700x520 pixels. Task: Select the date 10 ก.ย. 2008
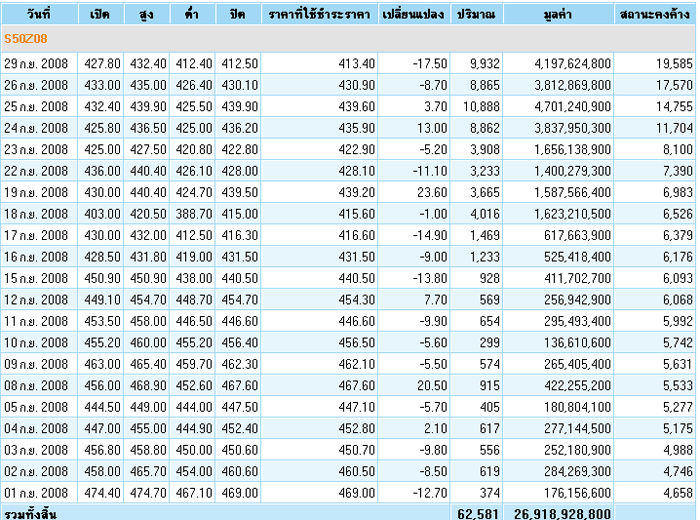click(x=36, y=343)
